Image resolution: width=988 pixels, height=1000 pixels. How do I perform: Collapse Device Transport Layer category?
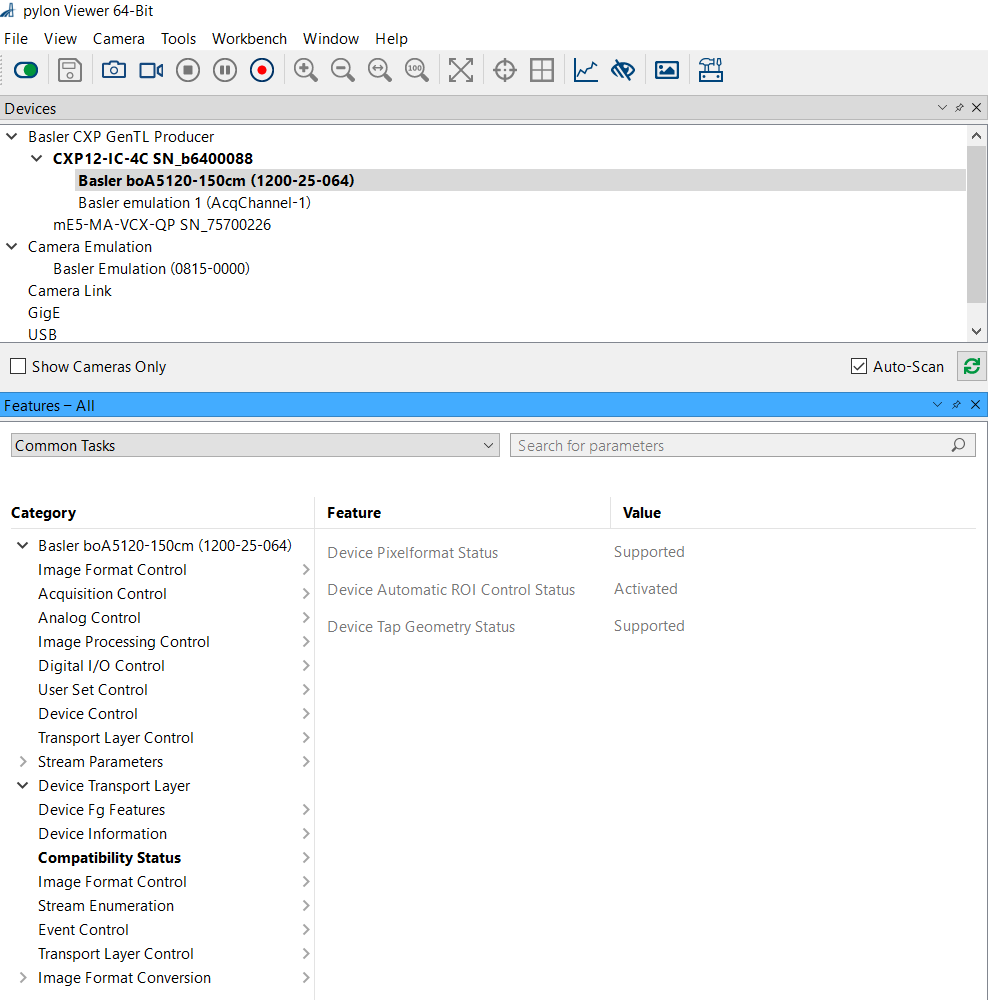pyautogui.click(x=22, y=785)
